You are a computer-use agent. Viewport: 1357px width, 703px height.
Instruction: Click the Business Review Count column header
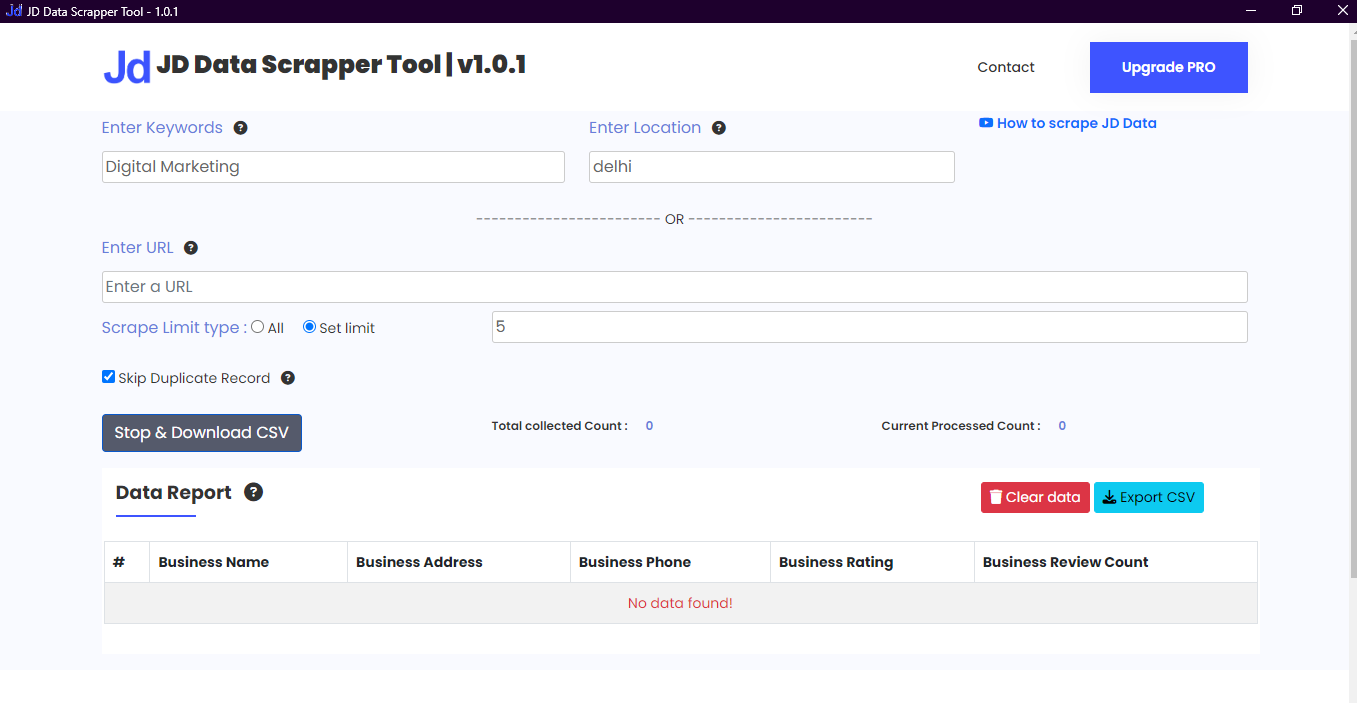coord(1116,562)
